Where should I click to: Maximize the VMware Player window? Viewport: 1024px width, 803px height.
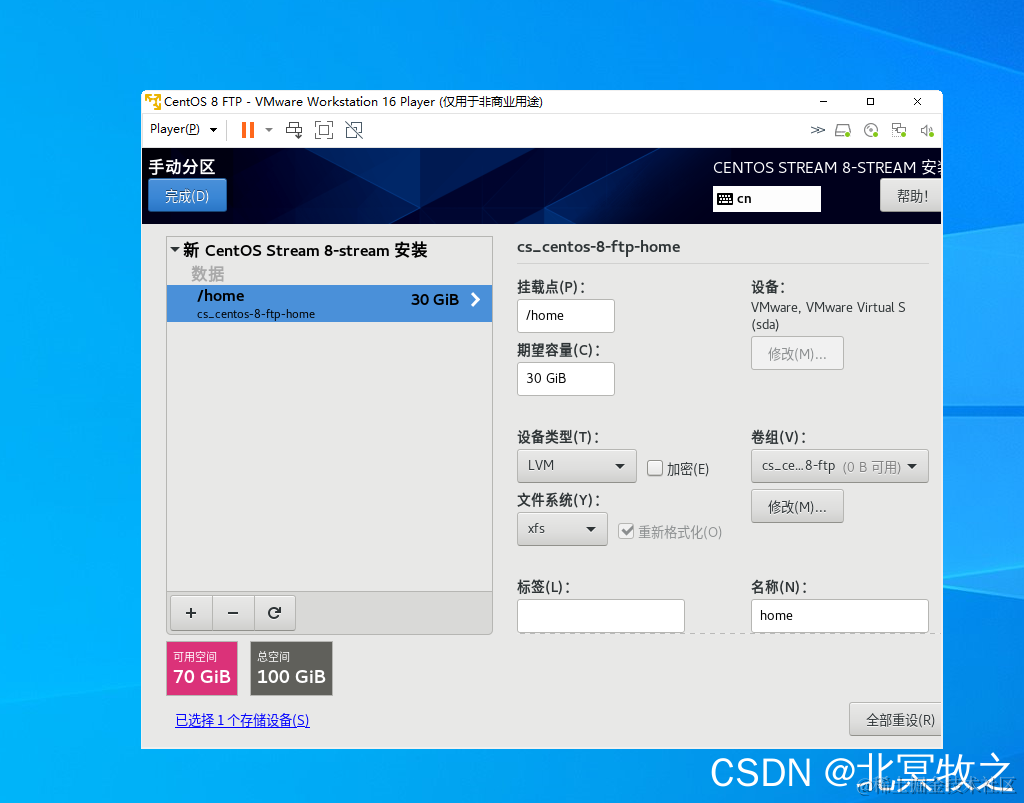click(x=870, y=101)
